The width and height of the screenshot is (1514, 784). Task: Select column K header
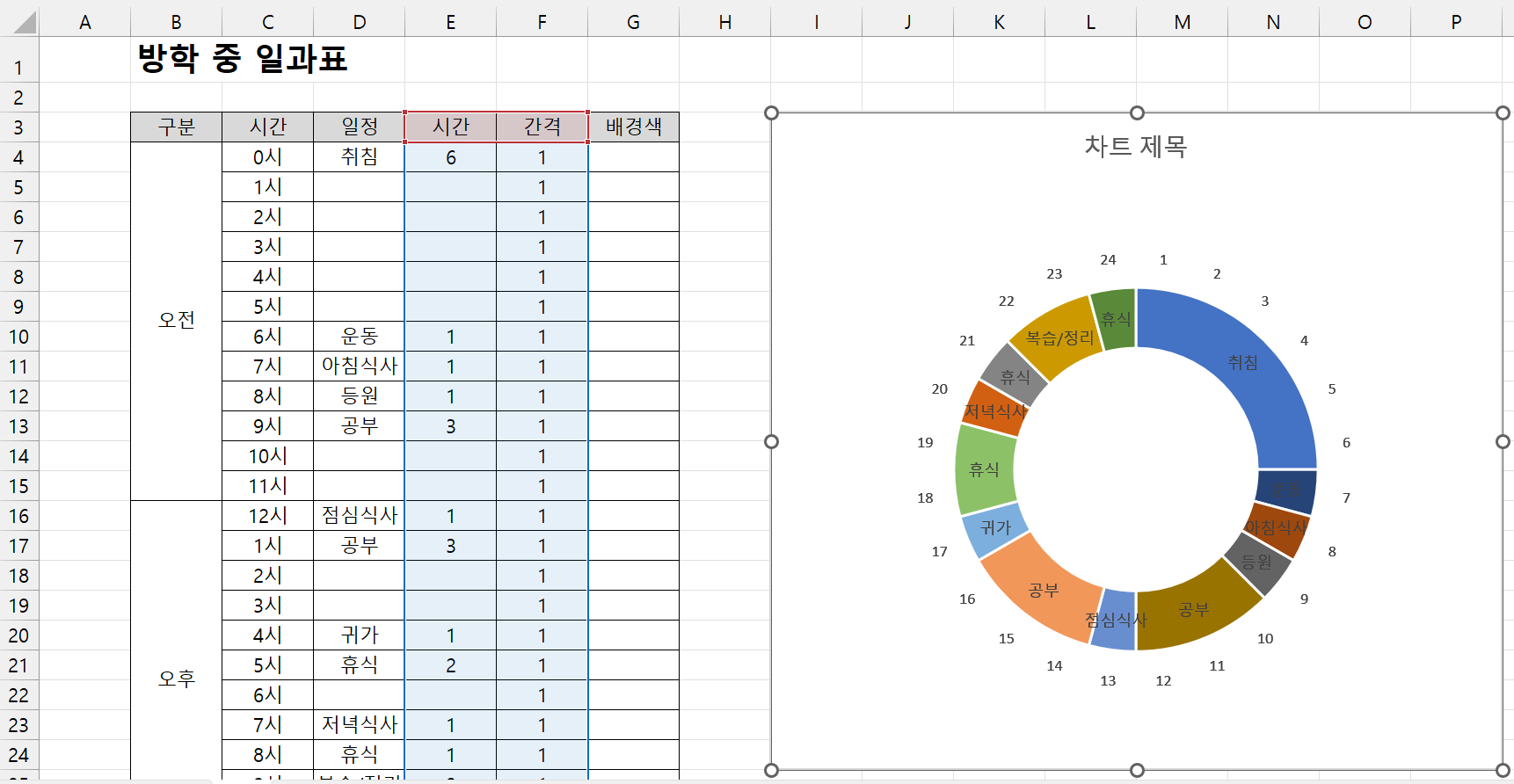[x=1000, y=22]
